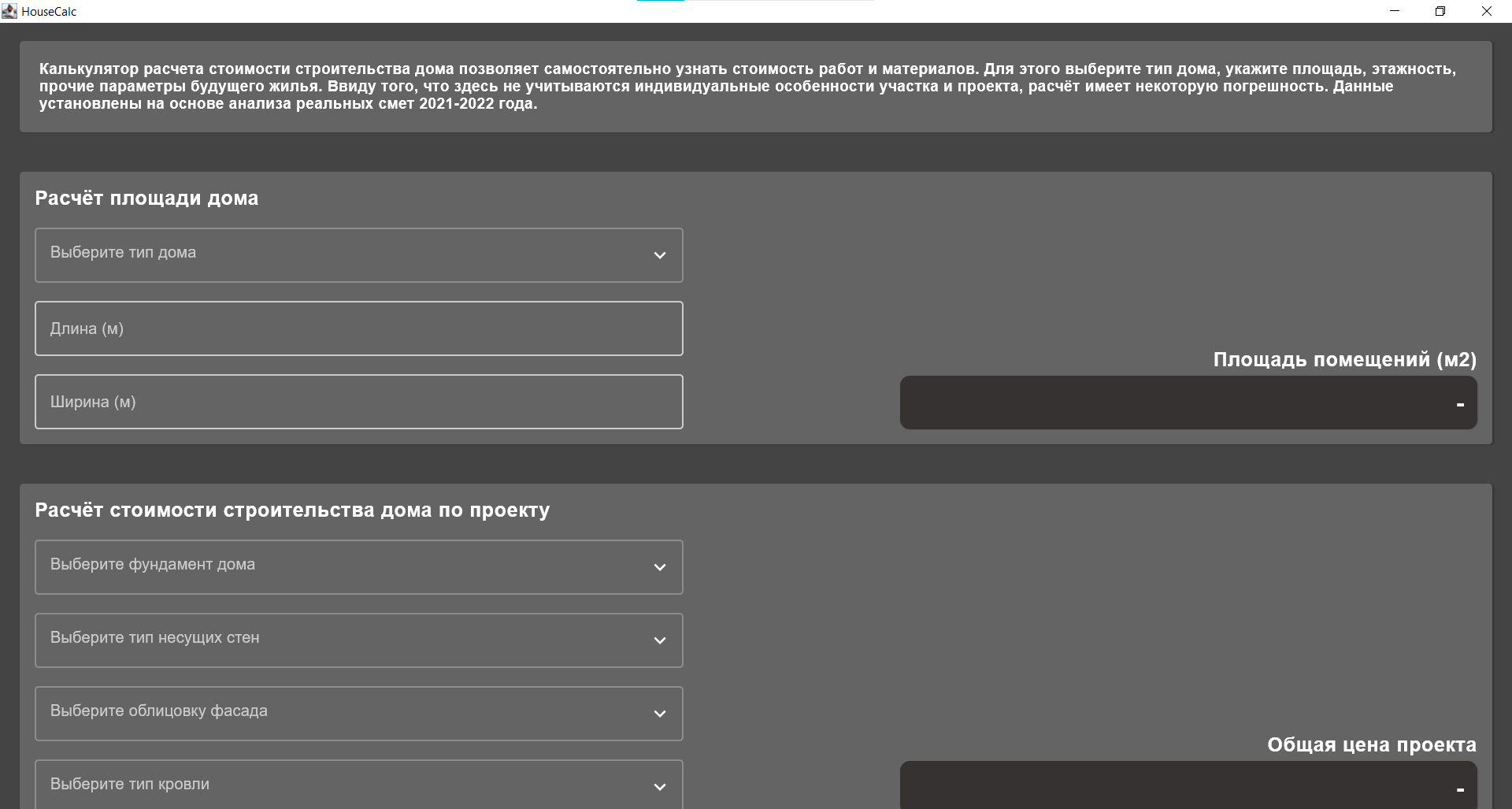Click the maximize window button

click(x=1440, y=11)
